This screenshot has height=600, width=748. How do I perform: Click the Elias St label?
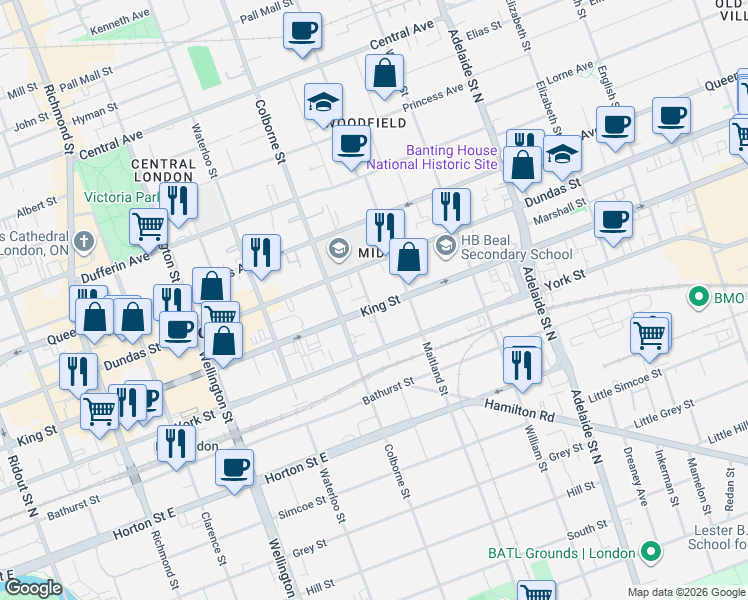pyautogui.click(x=484, y=30)
